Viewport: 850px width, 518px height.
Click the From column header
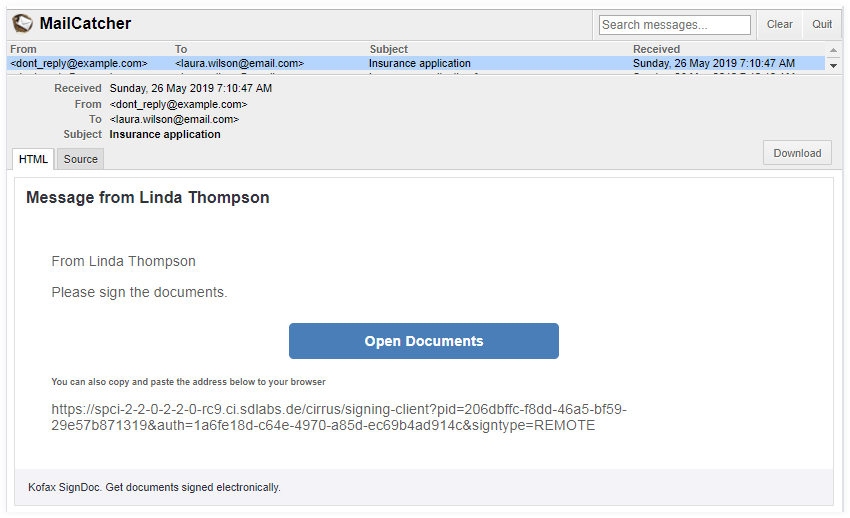(x=23, y=49)
